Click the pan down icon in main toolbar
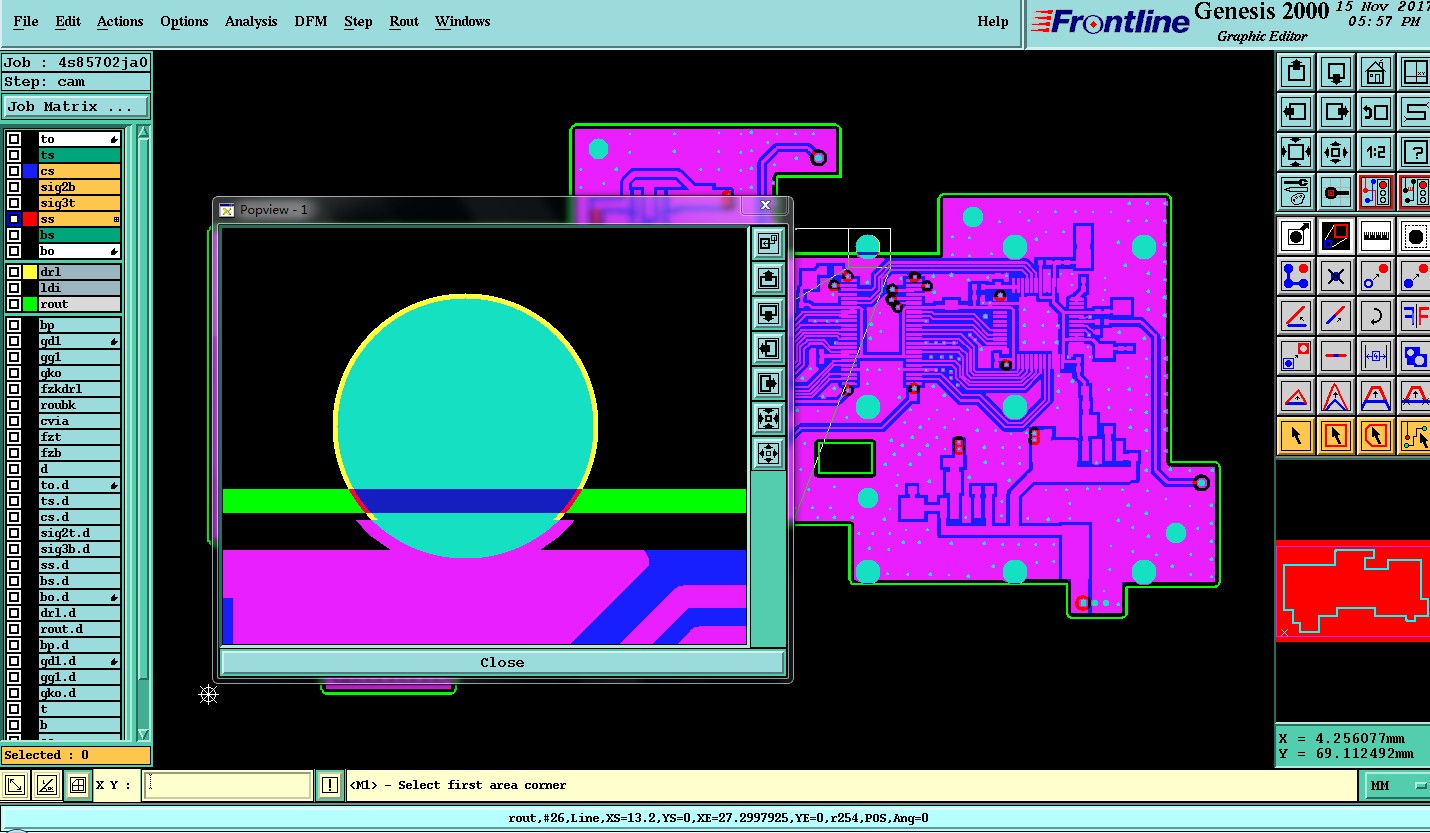Screen dimensions: 1430x833 [1336, 72]
